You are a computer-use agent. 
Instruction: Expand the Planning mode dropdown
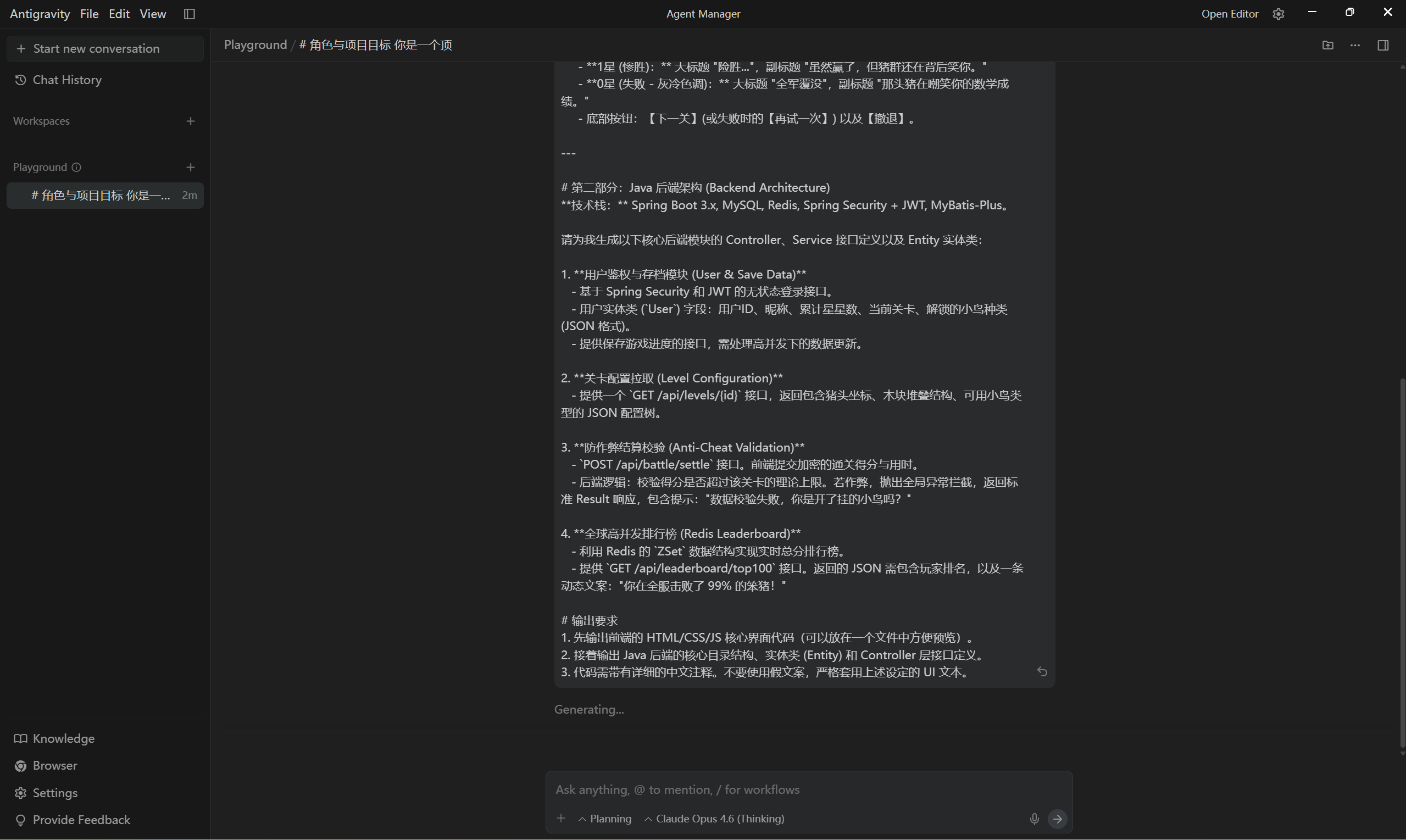[x=604, y=819]
